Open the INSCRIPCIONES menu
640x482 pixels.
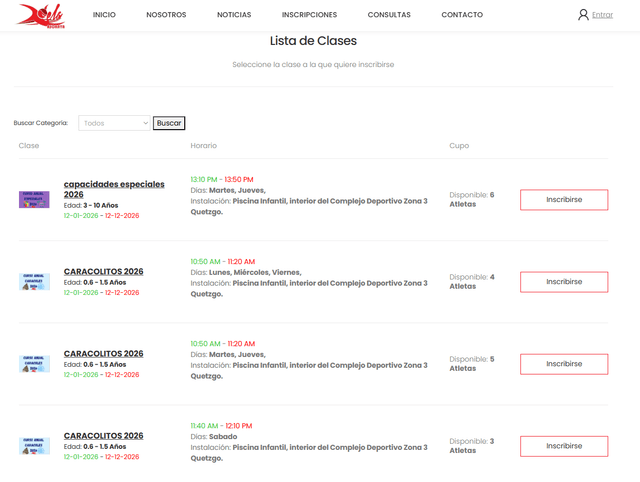pos(309,15)
